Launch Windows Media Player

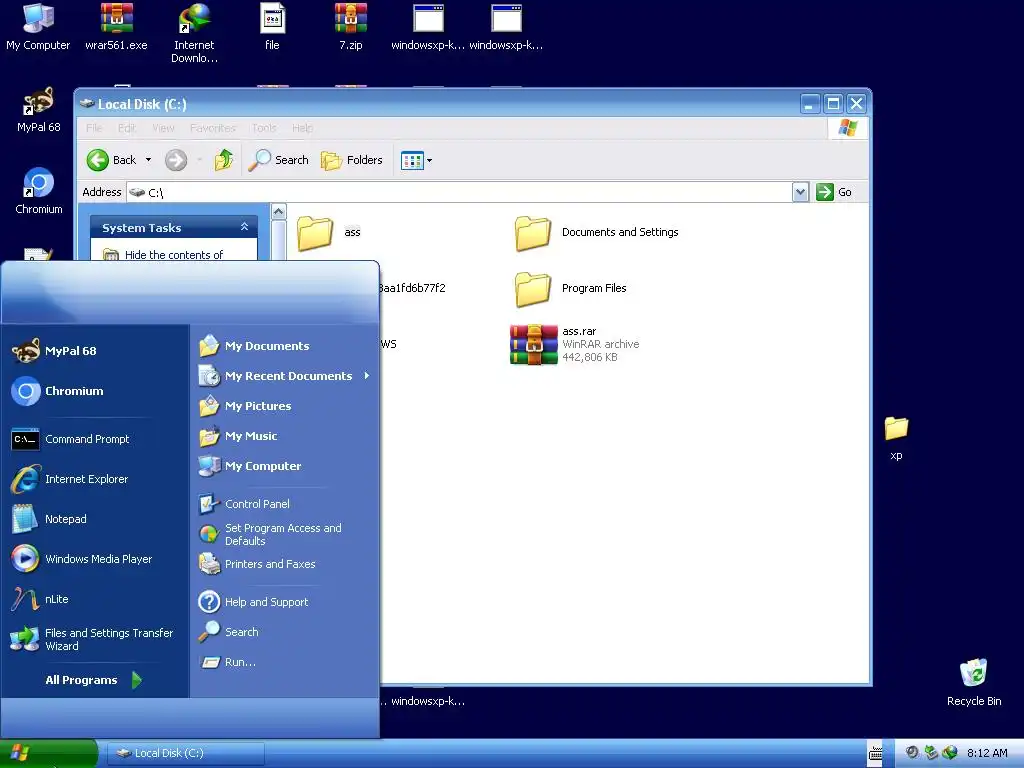[82, 559]
